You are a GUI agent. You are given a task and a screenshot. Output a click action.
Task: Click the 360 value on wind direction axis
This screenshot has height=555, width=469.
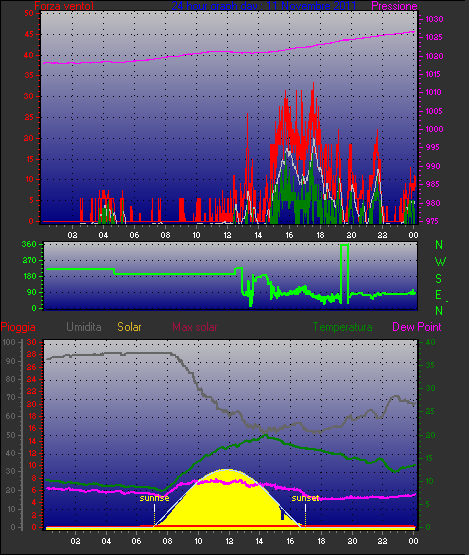click(x=29, y=244)
